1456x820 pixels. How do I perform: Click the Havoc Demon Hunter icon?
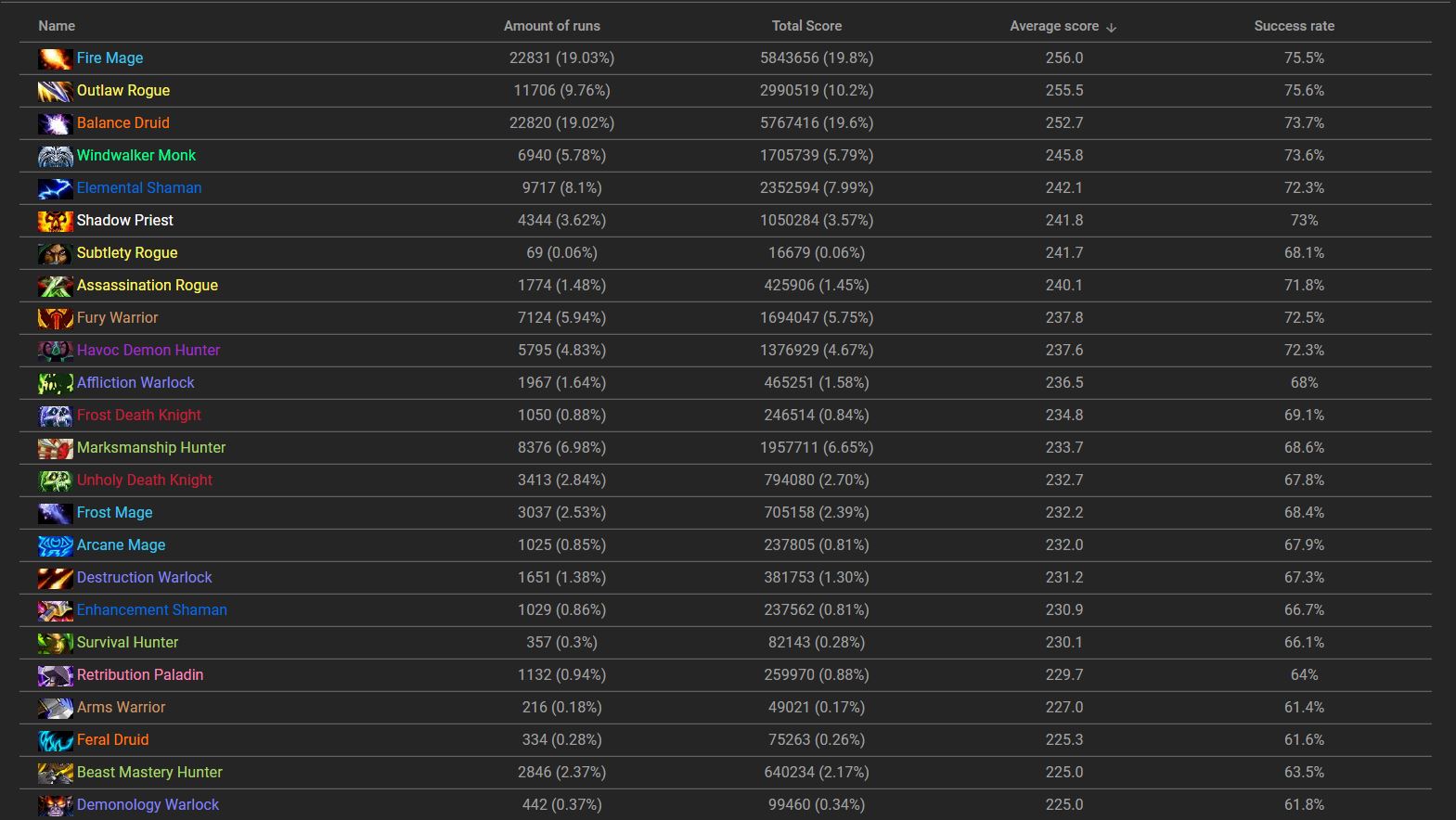coord(56,351)
